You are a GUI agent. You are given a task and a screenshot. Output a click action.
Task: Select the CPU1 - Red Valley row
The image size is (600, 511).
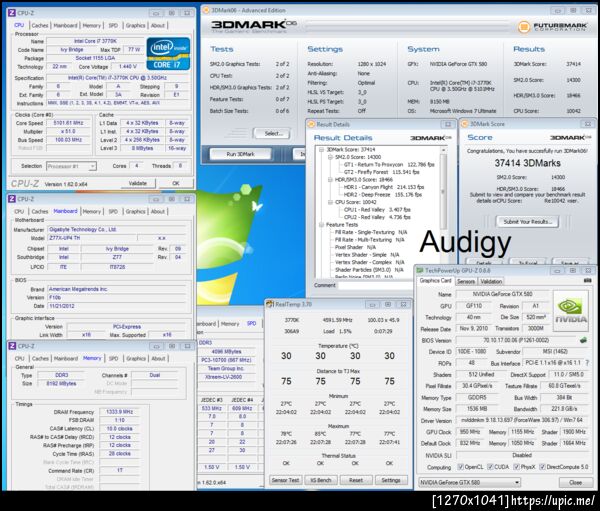(377, 210)
